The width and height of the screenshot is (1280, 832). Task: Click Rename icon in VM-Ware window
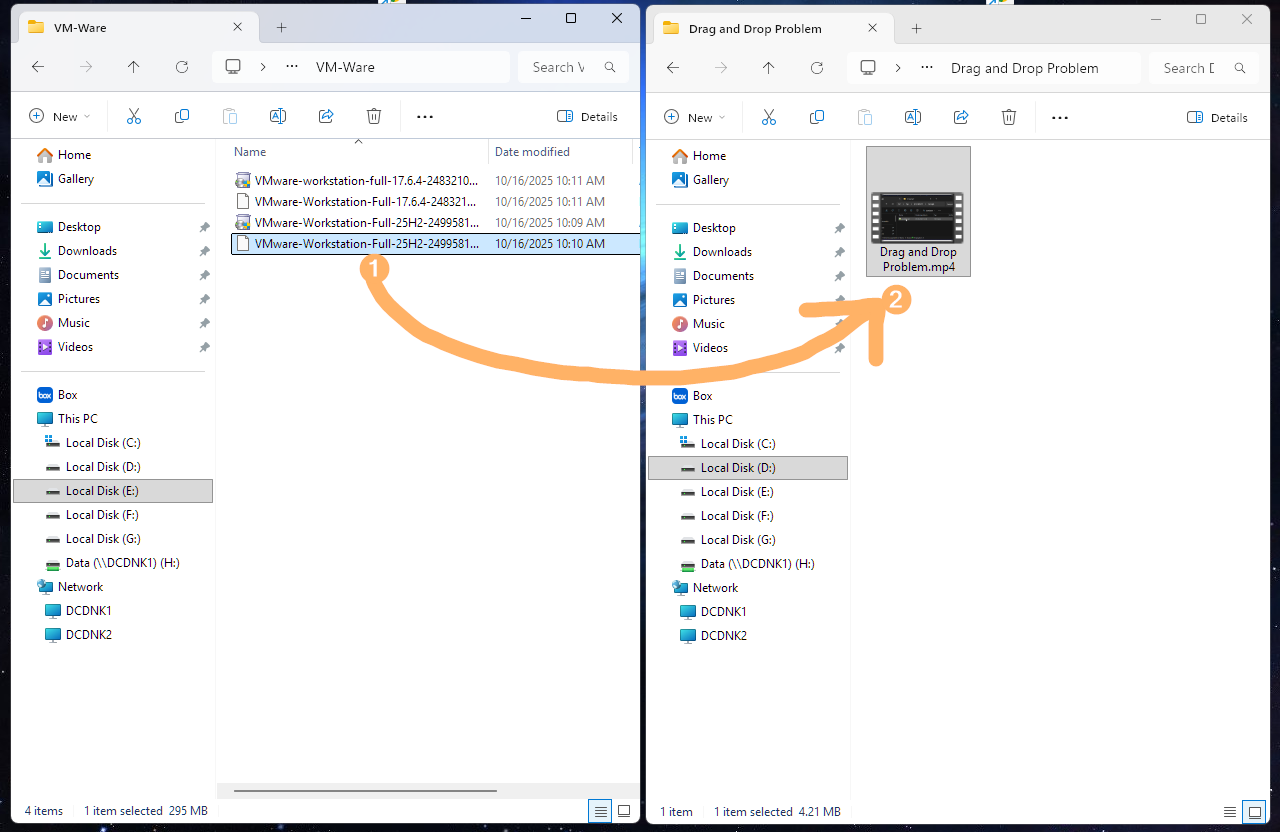[278, 116]
